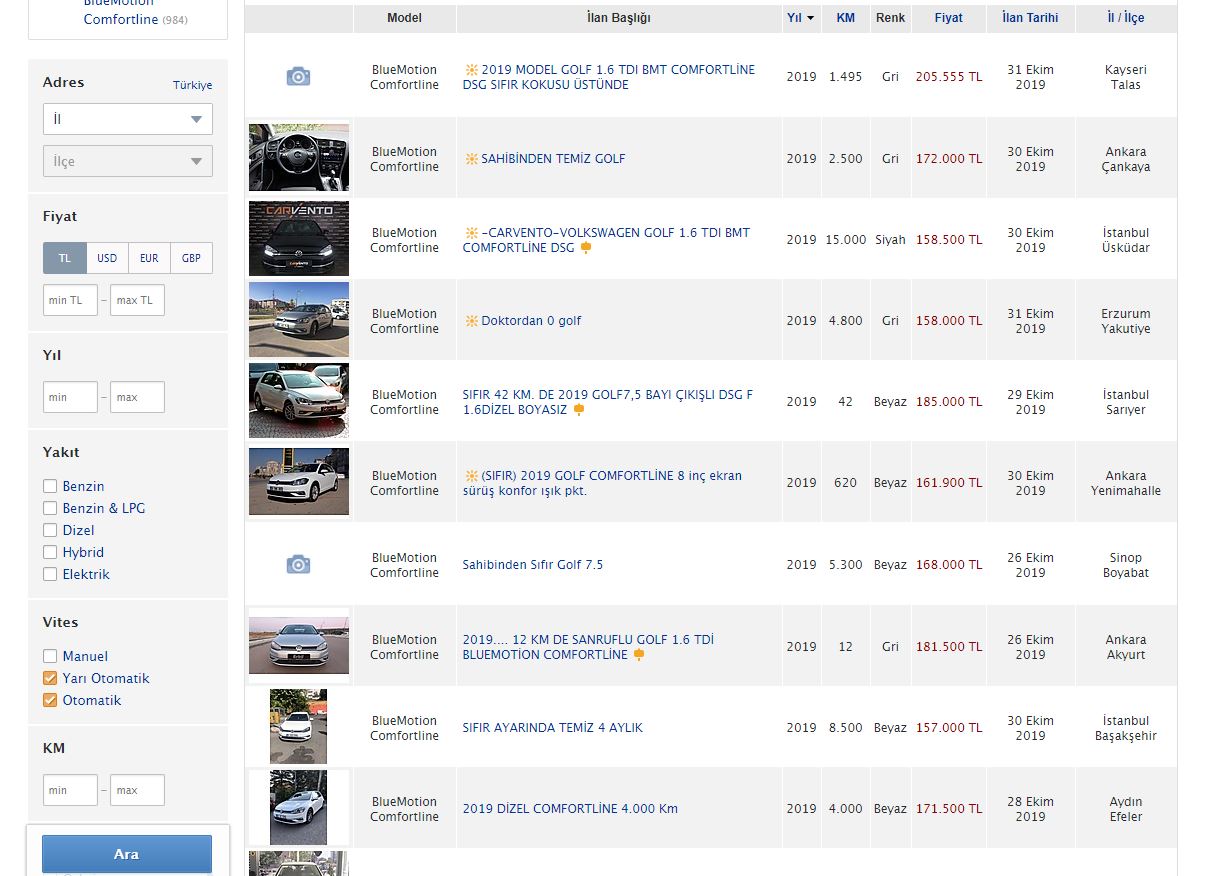Screen dimensions: 1211x876
Task: Click the sun icon beside Doktordan 0 golf
Action: [471, 321]
